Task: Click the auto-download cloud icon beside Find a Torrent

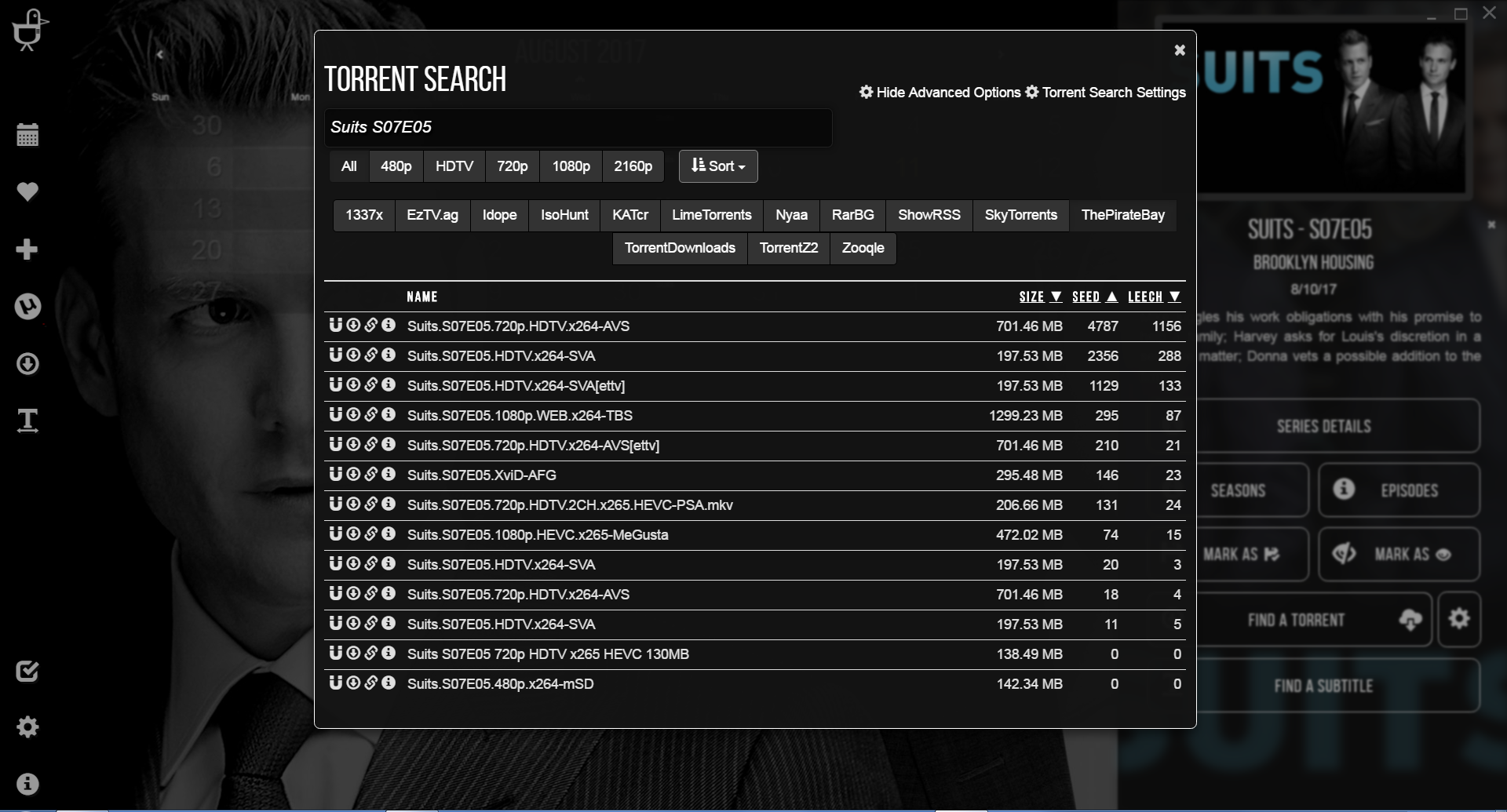Action: tap(1410, 620)
